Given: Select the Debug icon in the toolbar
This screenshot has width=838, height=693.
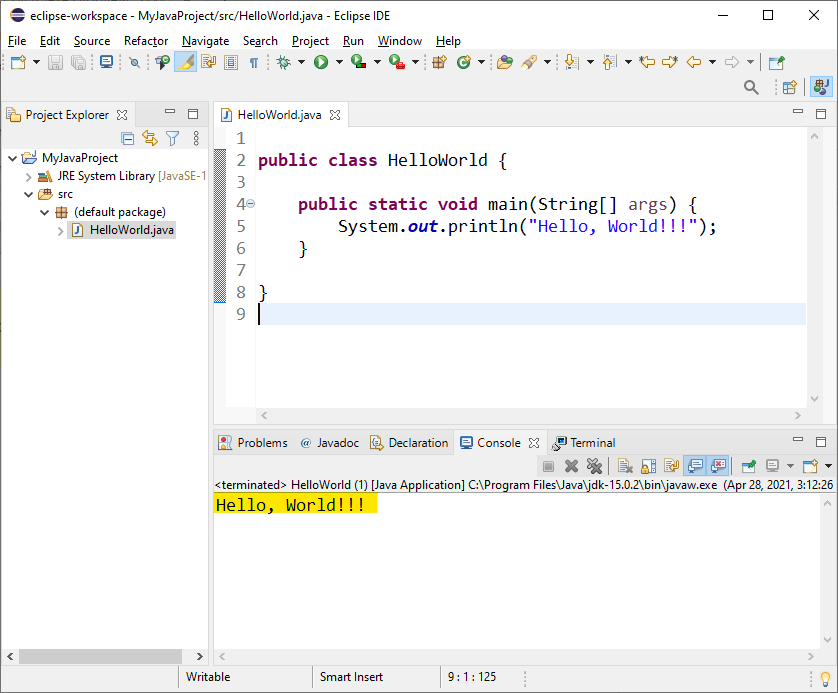Looking at the screenshot, I should (x=285, y=62).
